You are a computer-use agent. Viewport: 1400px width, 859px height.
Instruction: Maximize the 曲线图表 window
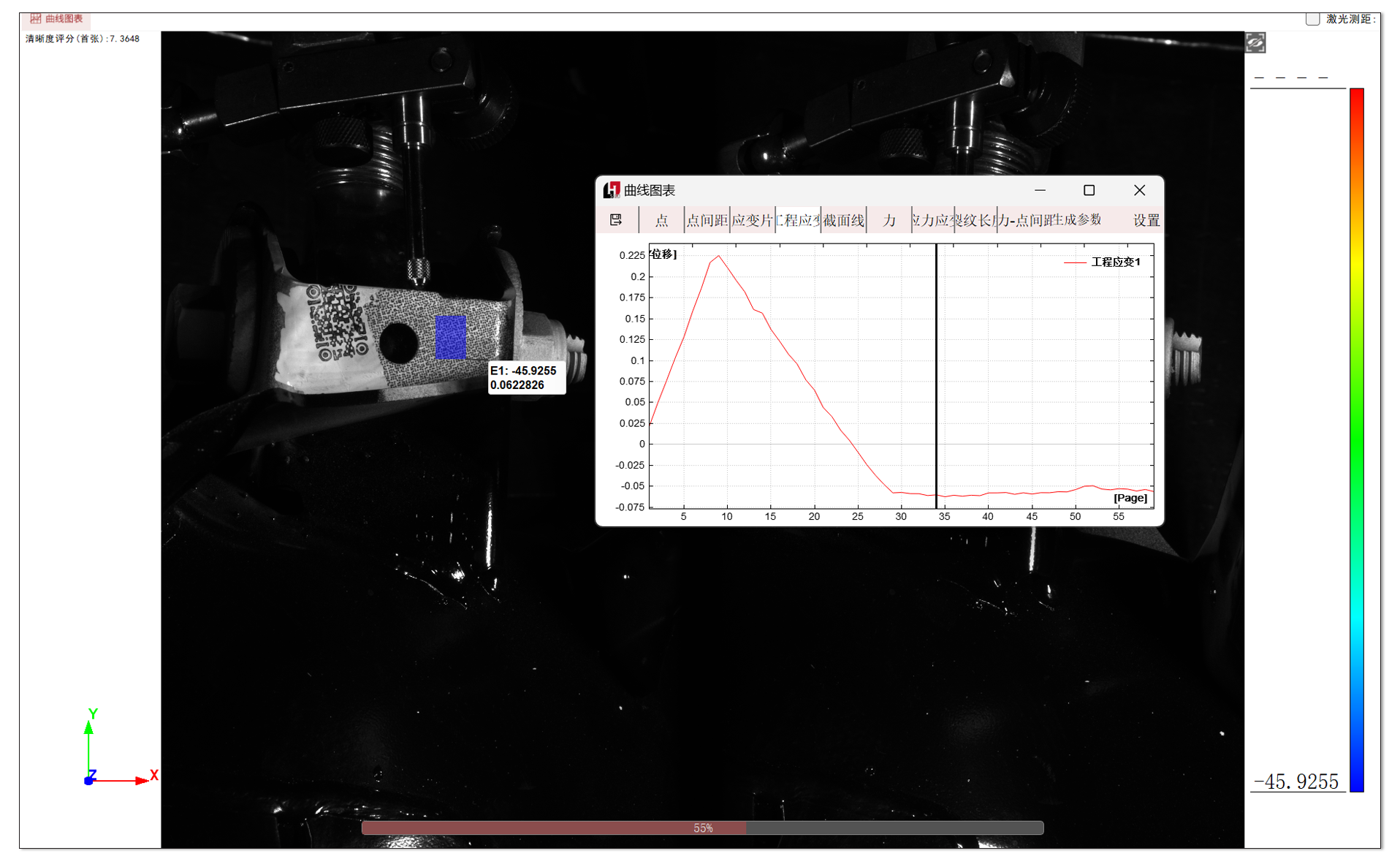coord(1089,190)
